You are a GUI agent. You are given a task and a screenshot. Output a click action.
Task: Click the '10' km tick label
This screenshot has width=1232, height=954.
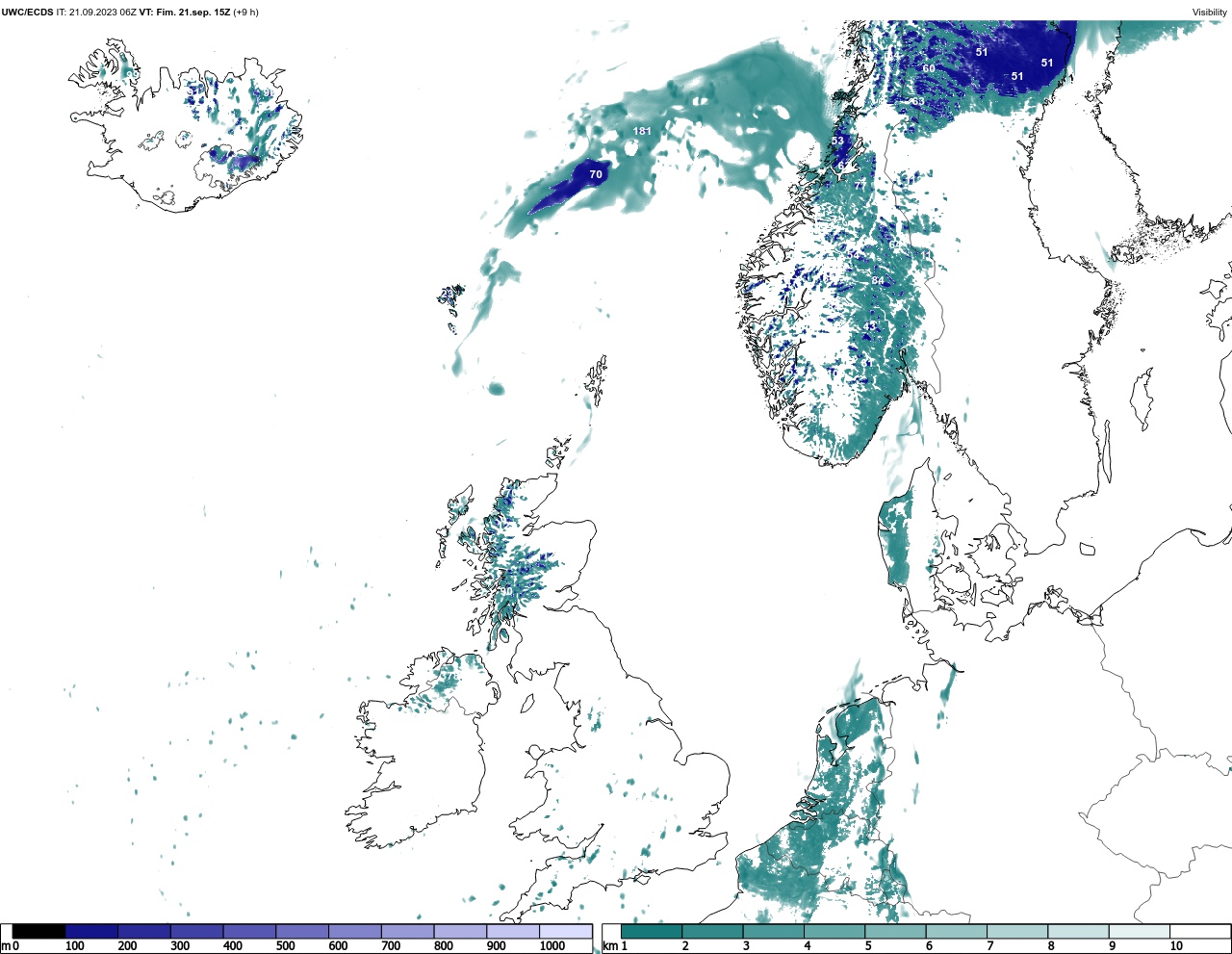1176,946
